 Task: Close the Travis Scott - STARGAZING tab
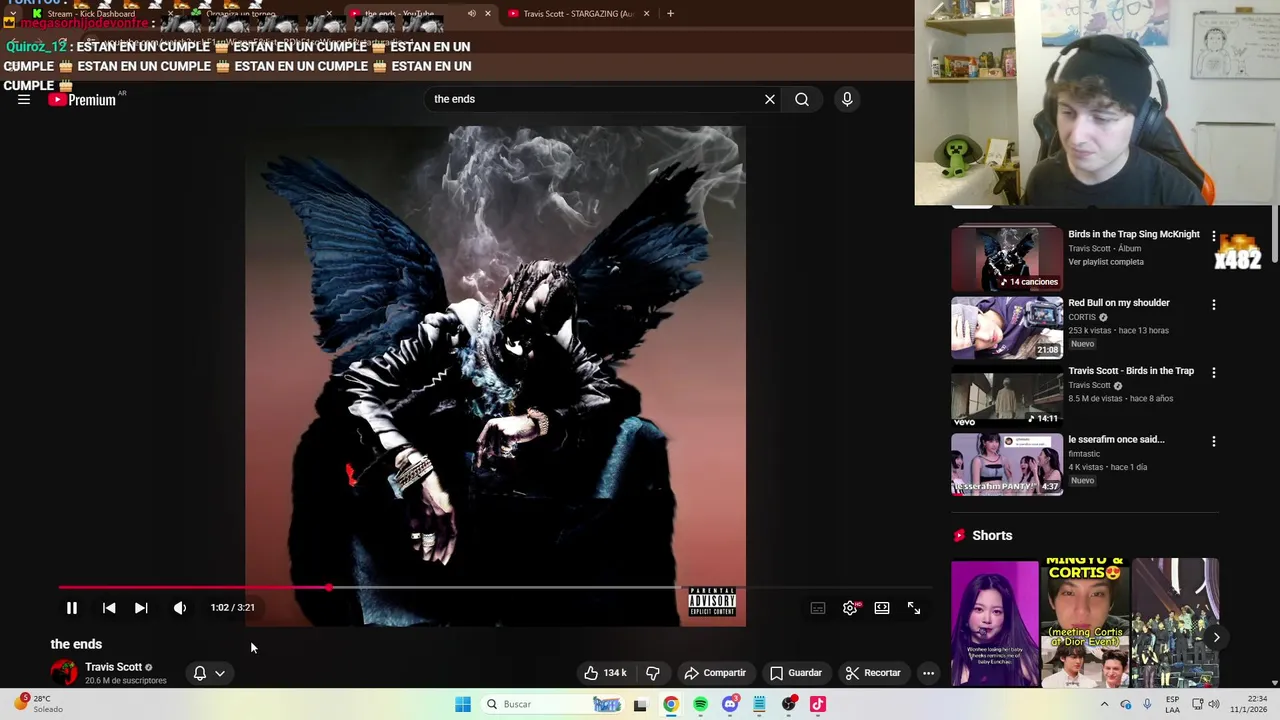tap(646, 14)
